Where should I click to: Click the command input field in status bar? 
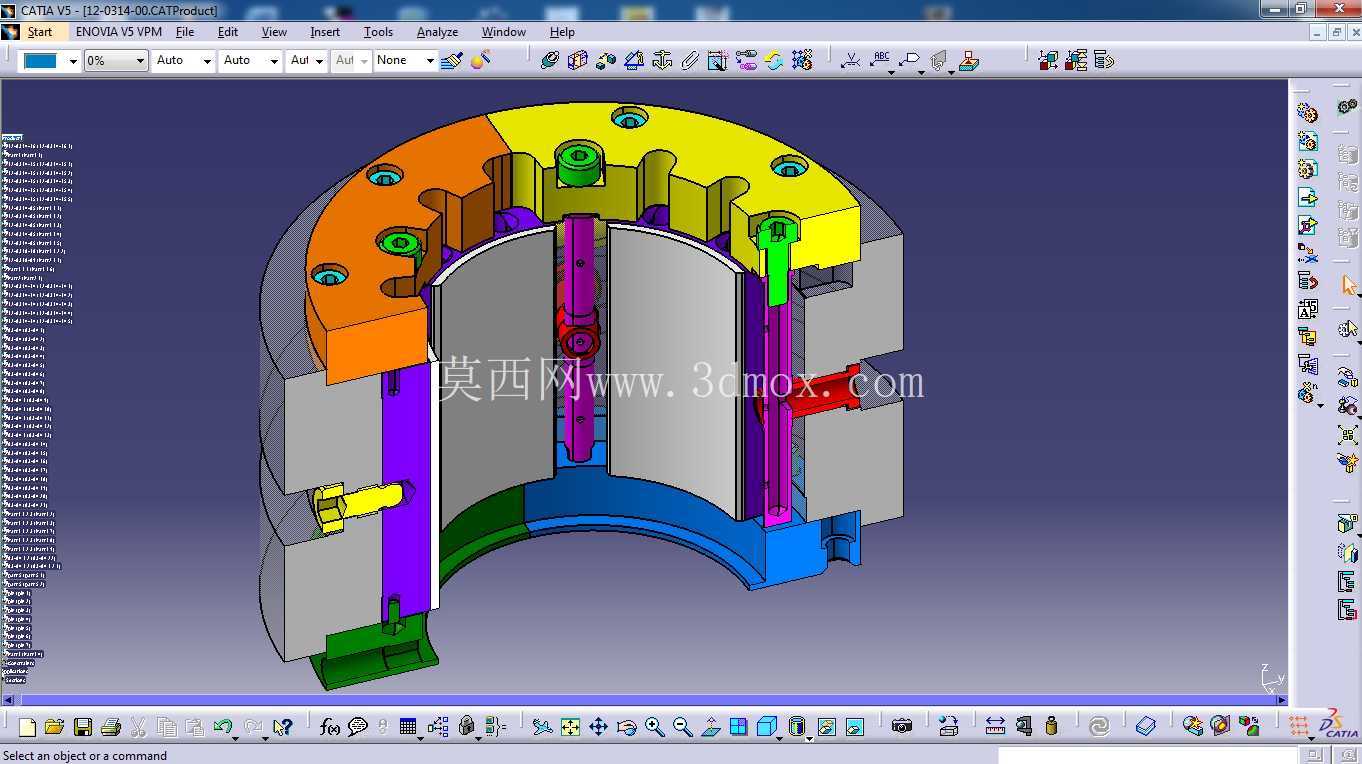pos(1149,756)
